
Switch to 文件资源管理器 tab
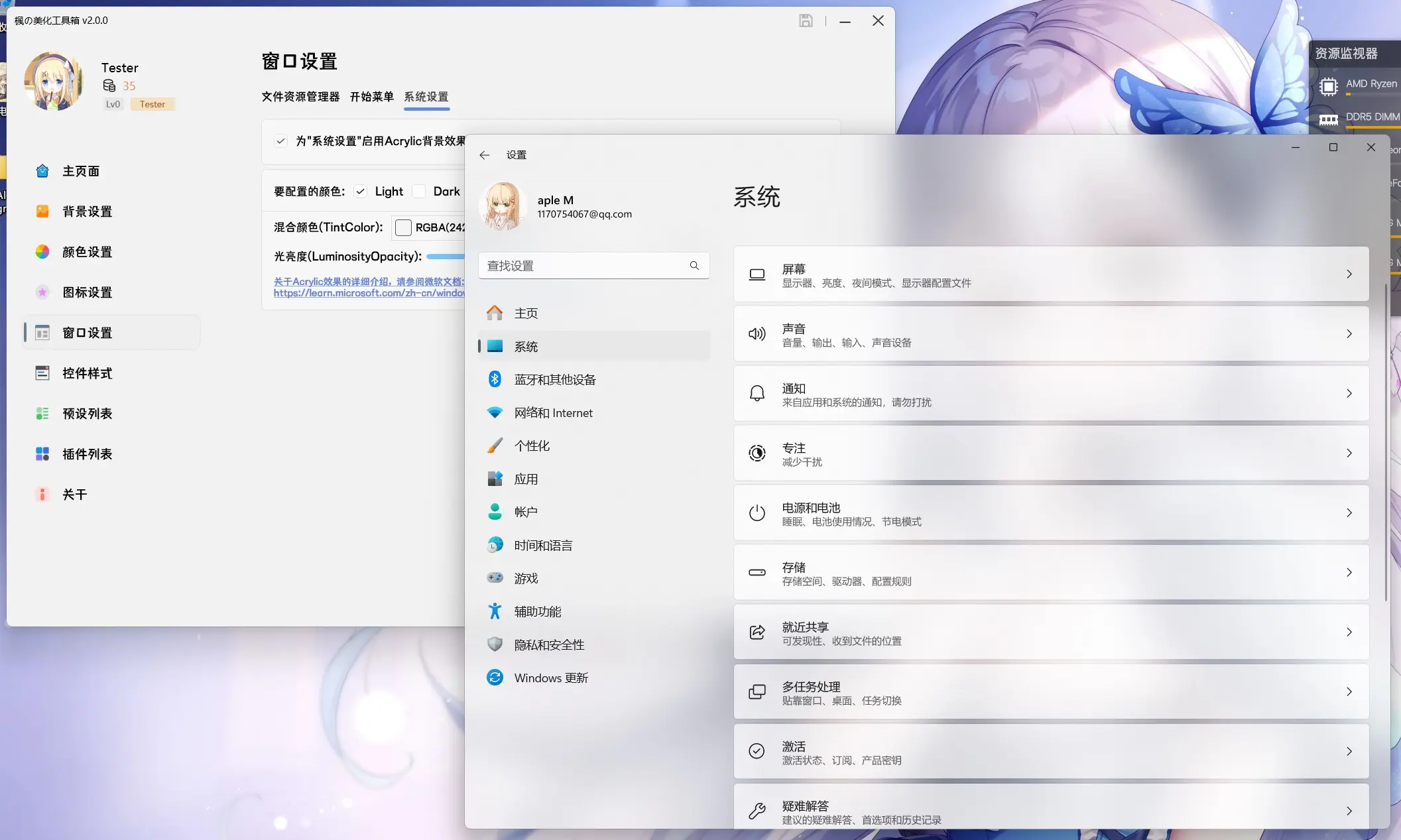300,97
